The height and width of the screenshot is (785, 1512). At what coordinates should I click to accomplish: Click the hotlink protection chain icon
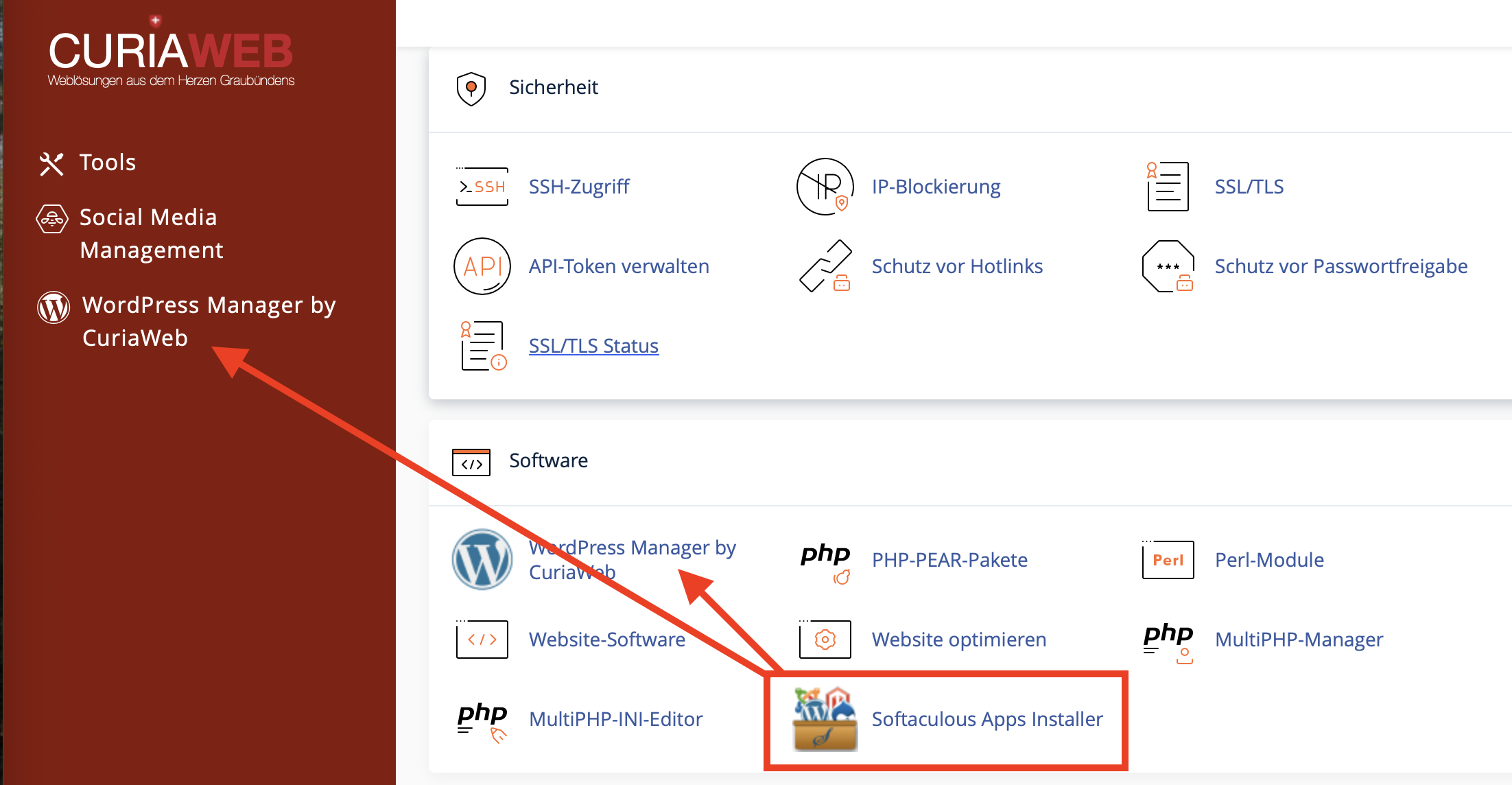click(825, 266)
